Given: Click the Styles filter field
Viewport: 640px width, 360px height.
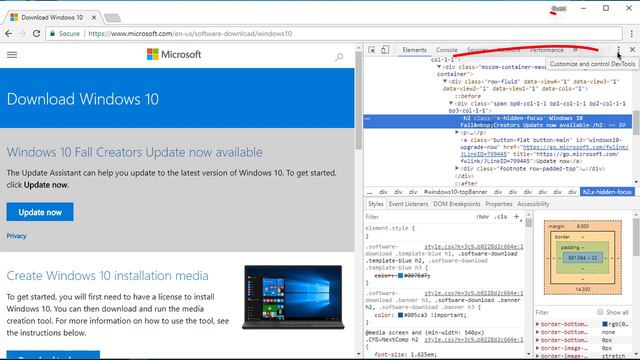Looking at the screenshot, I should pos(420,217).
